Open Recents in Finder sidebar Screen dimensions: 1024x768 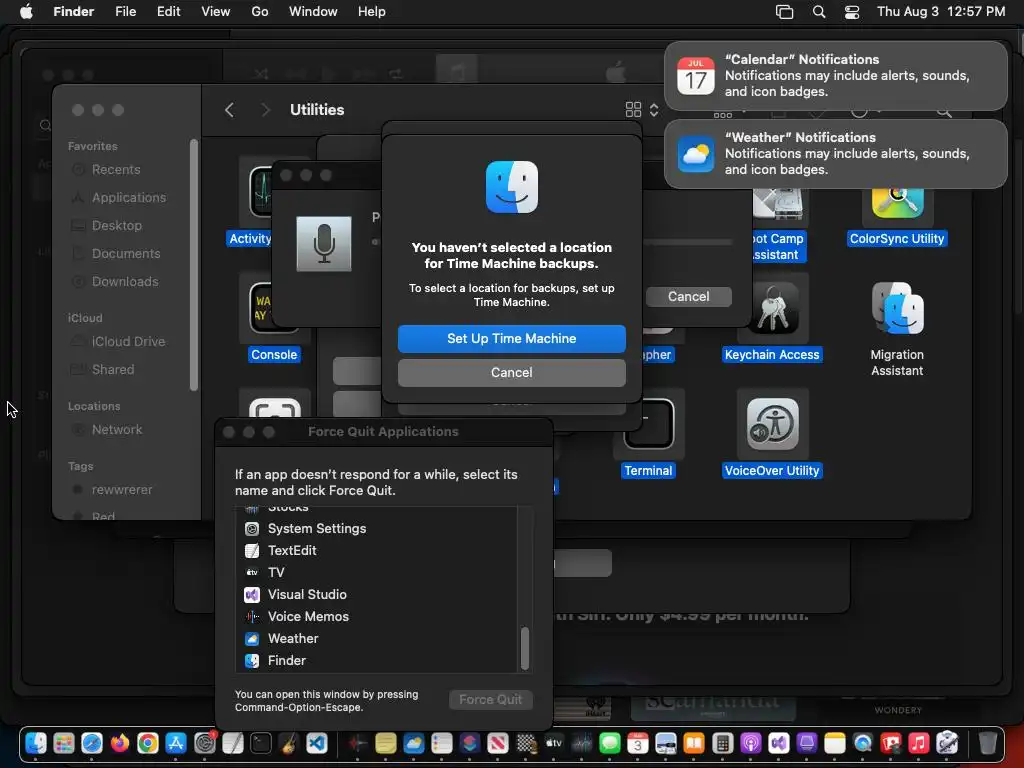[115, 170]
